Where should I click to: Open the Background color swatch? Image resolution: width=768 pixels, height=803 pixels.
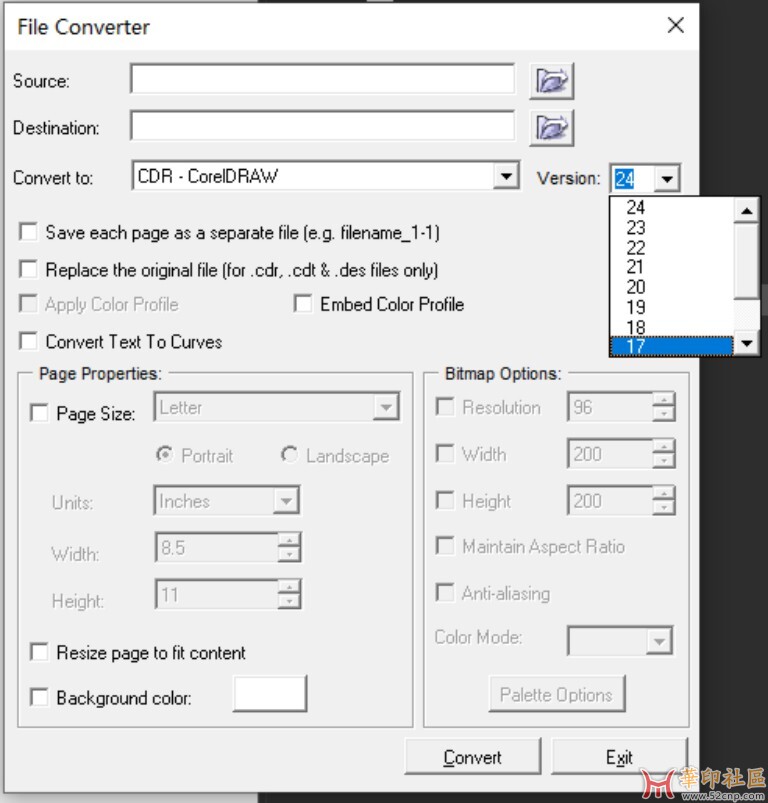pos(270,694)
